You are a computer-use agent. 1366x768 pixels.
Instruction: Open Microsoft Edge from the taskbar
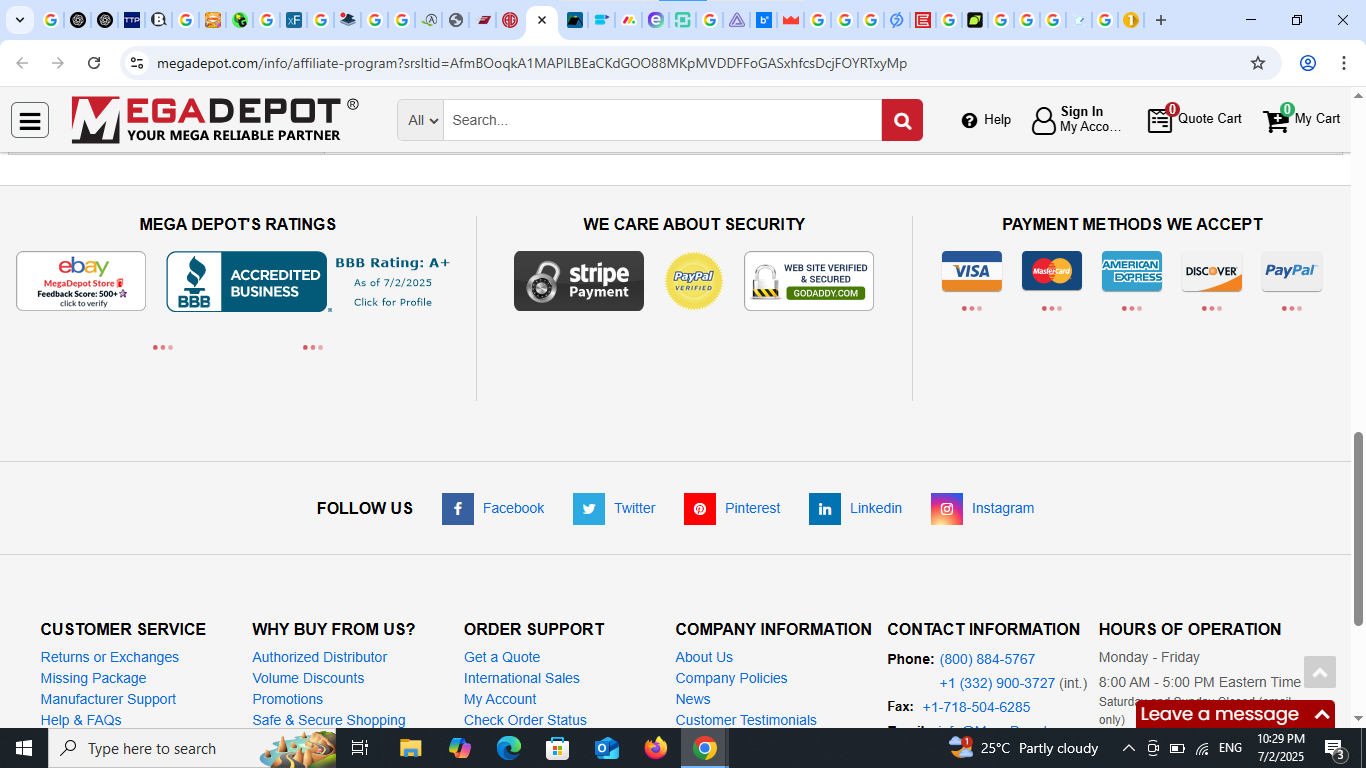point(509,748)
